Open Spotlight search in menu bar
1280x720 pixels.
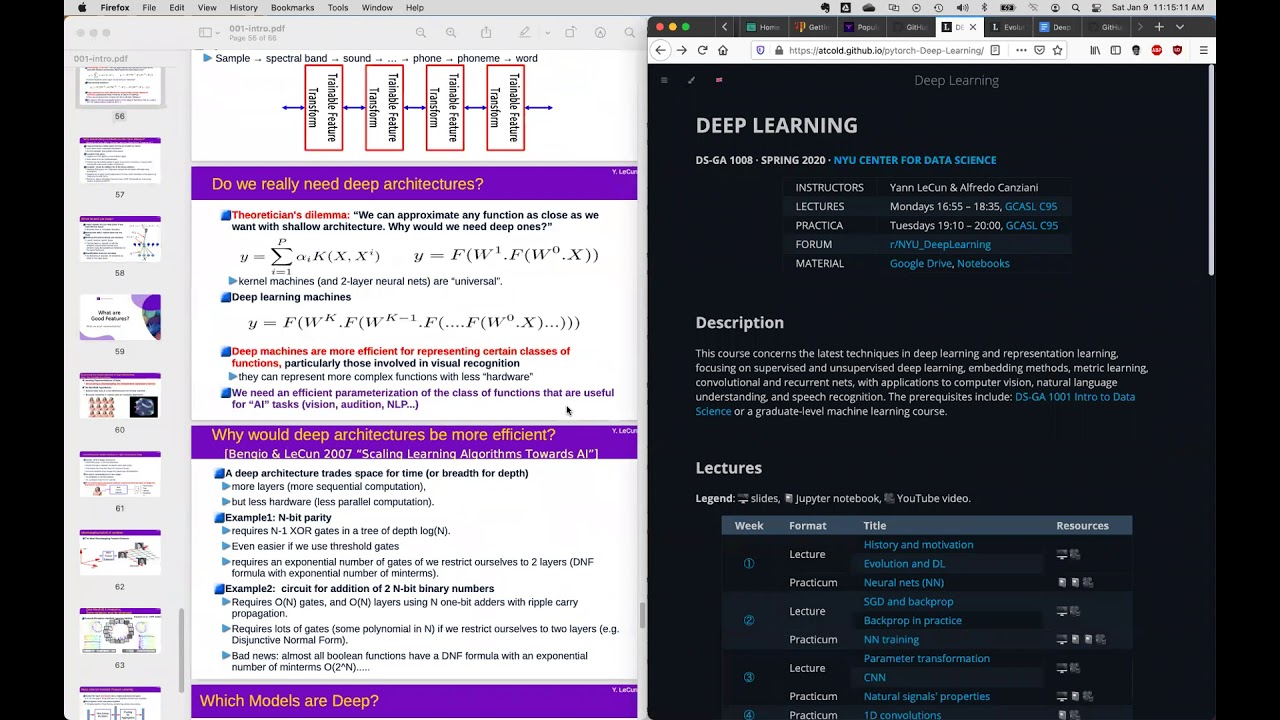click(x=1075, y=7)
